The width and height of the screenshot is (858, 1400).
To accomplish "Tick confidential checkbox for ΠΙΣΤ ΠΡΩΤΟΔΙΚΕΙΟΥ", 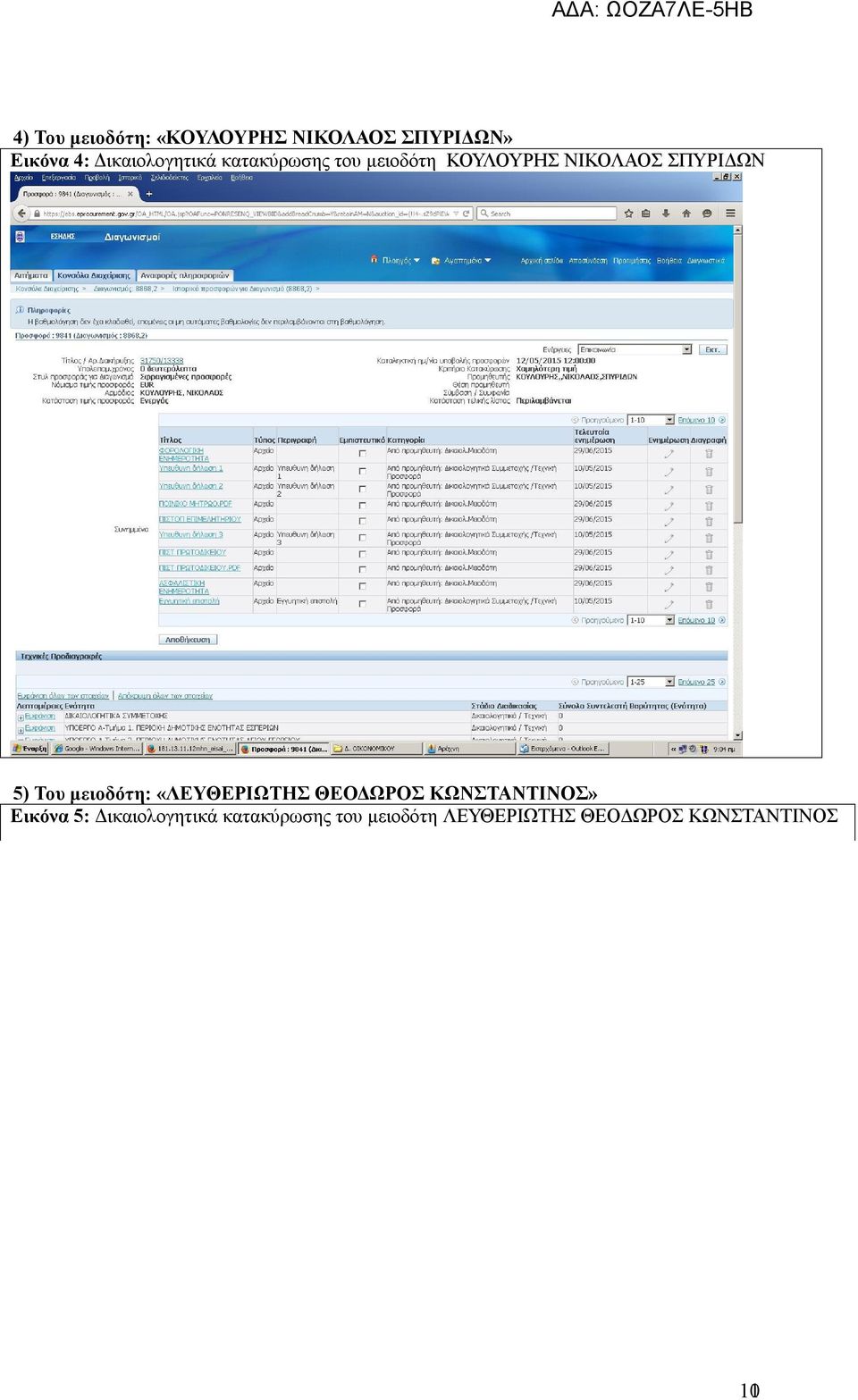I will point(362,554).
